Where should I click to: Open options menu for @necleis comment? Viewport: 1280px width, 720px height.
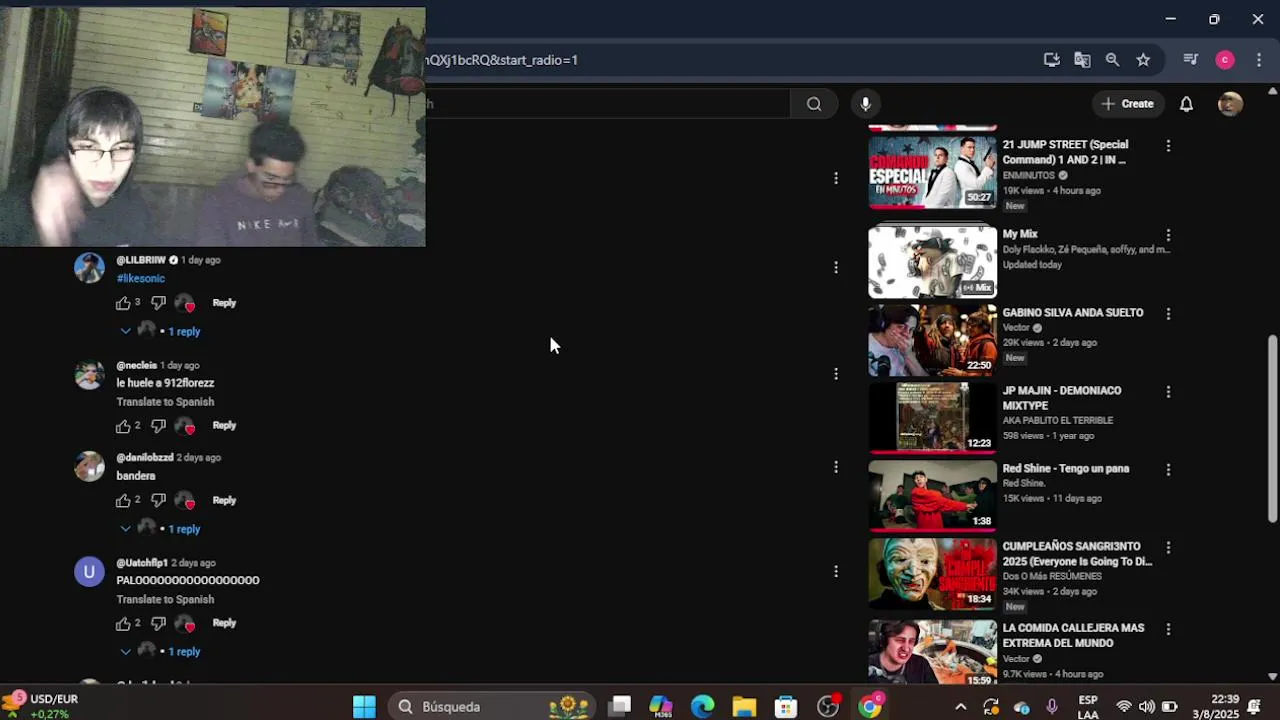coord(836,373)
